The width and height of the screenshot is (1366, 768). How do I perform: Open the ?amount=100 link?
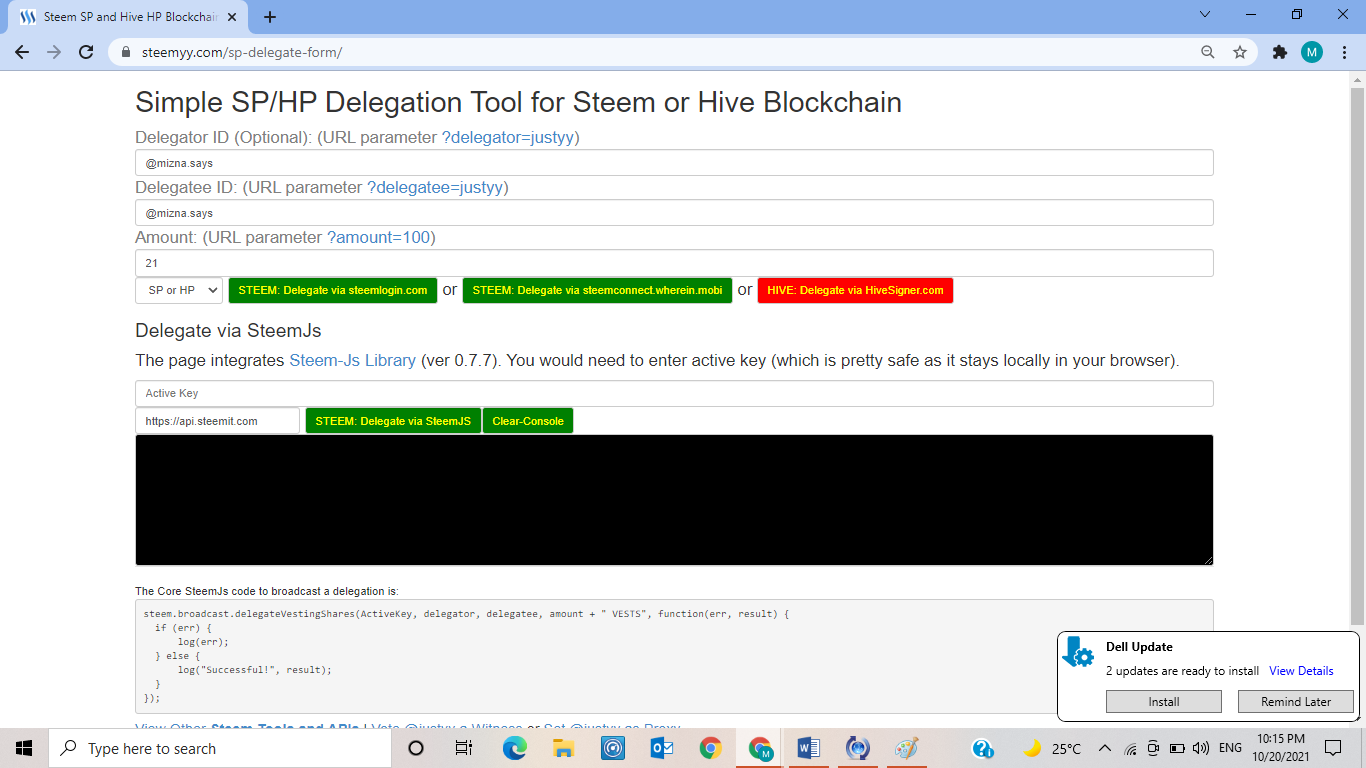tap(378, 237)
